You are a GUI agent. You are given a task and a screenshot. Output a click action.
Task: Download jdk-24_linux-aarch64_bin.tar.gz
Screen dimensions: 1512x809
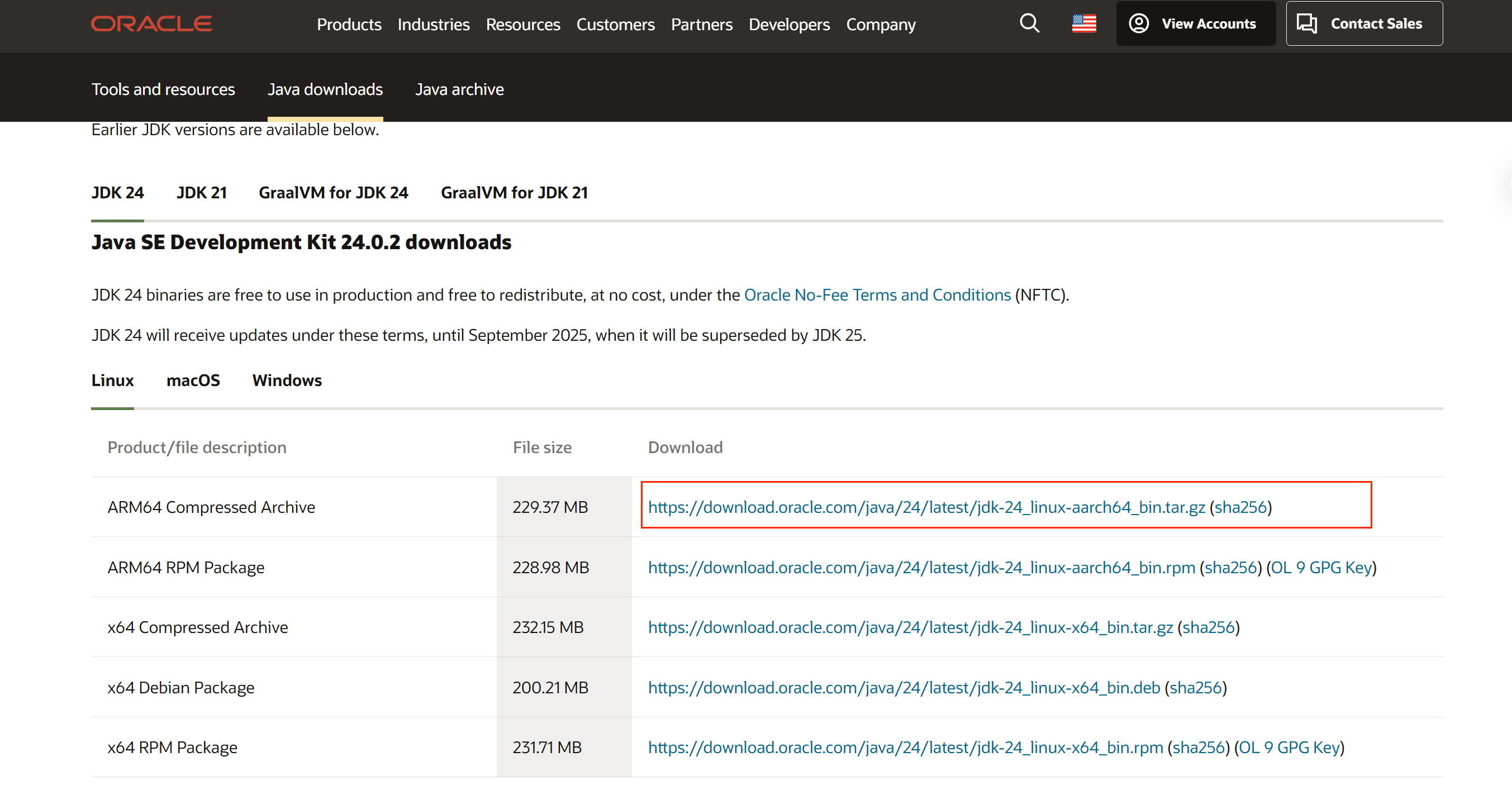coord(926,507)
